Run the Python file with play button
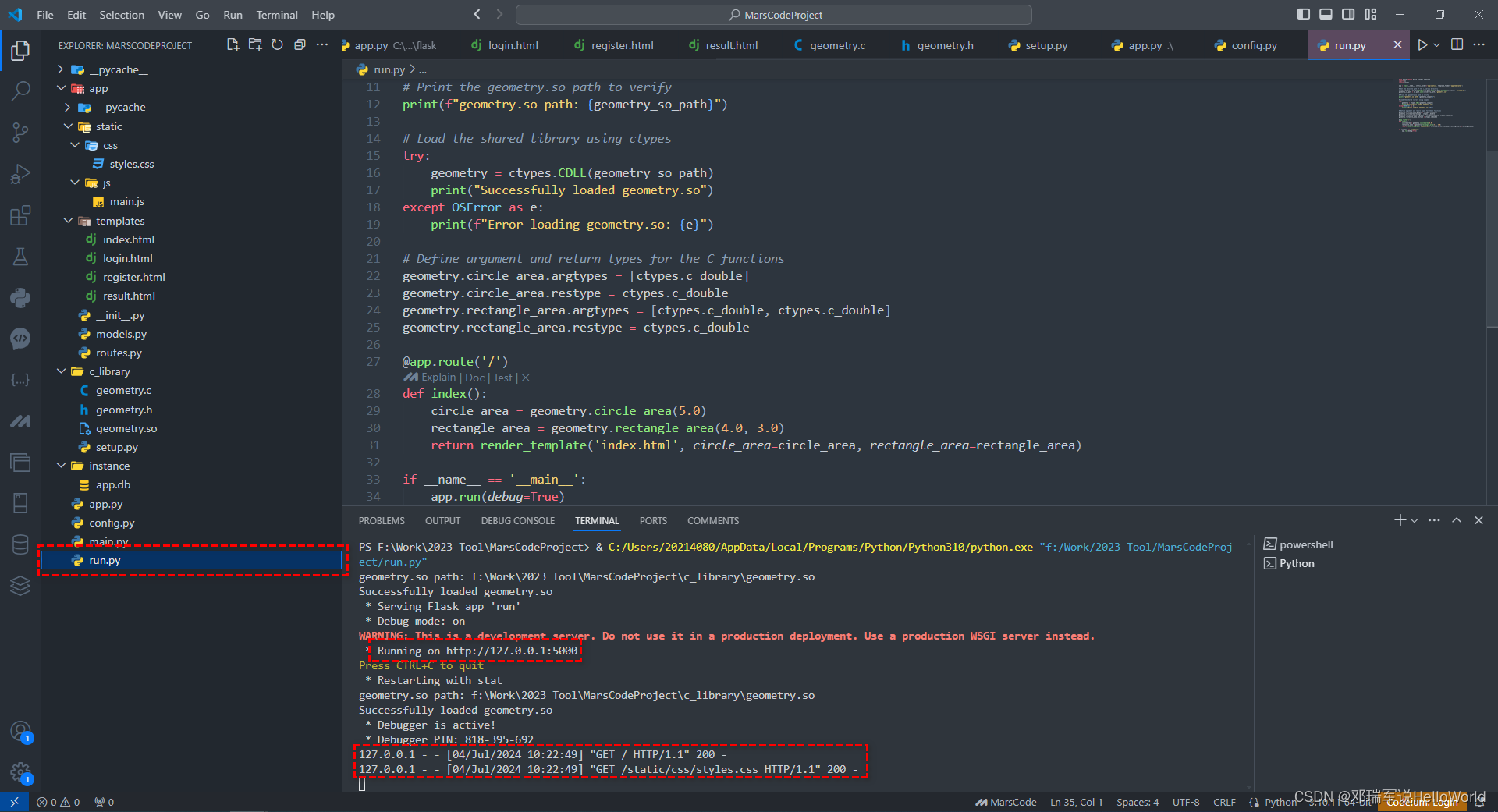 coord(1422,45)
